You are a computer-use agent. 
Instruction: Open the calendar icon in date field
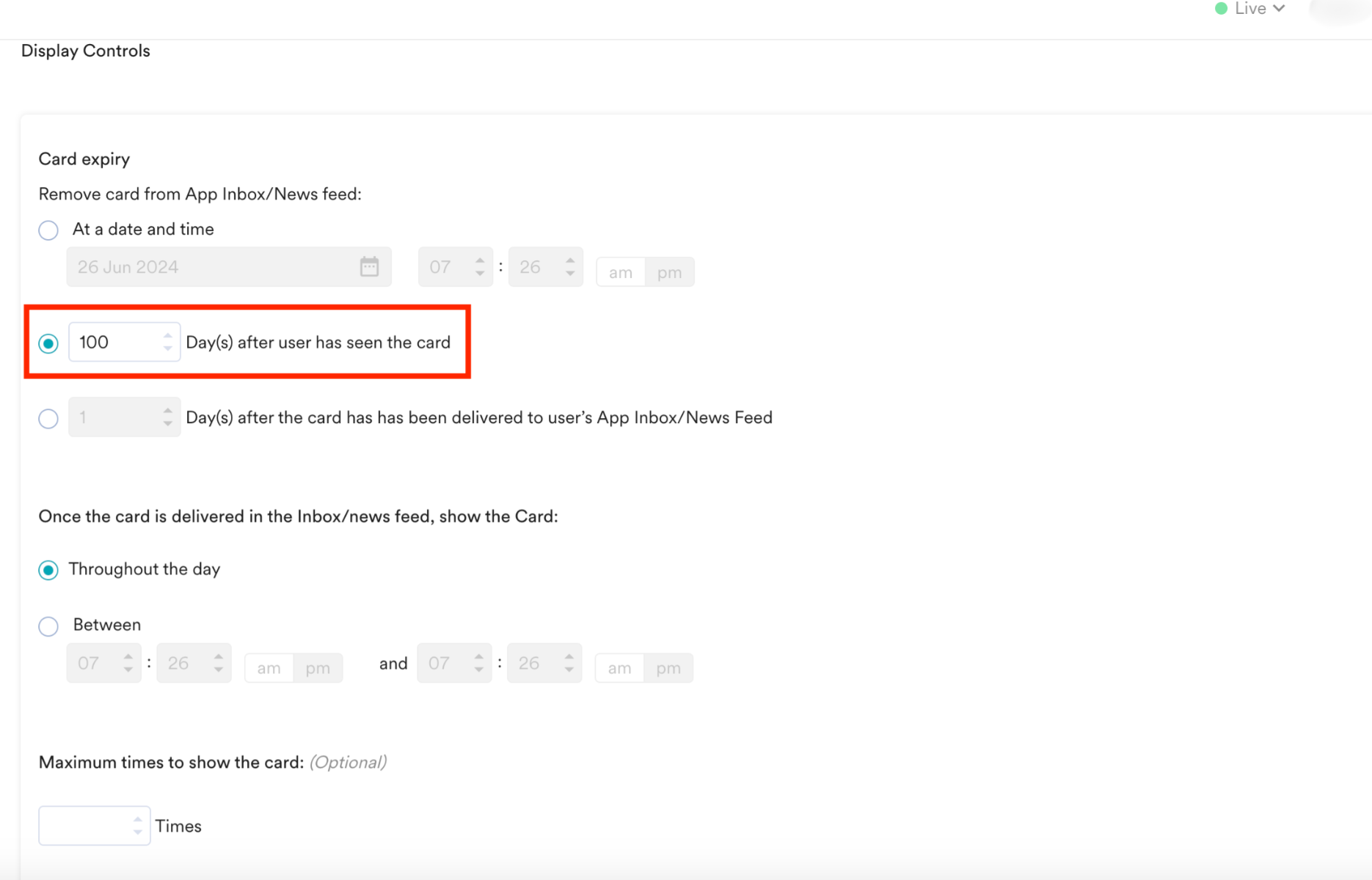point(369,267)
